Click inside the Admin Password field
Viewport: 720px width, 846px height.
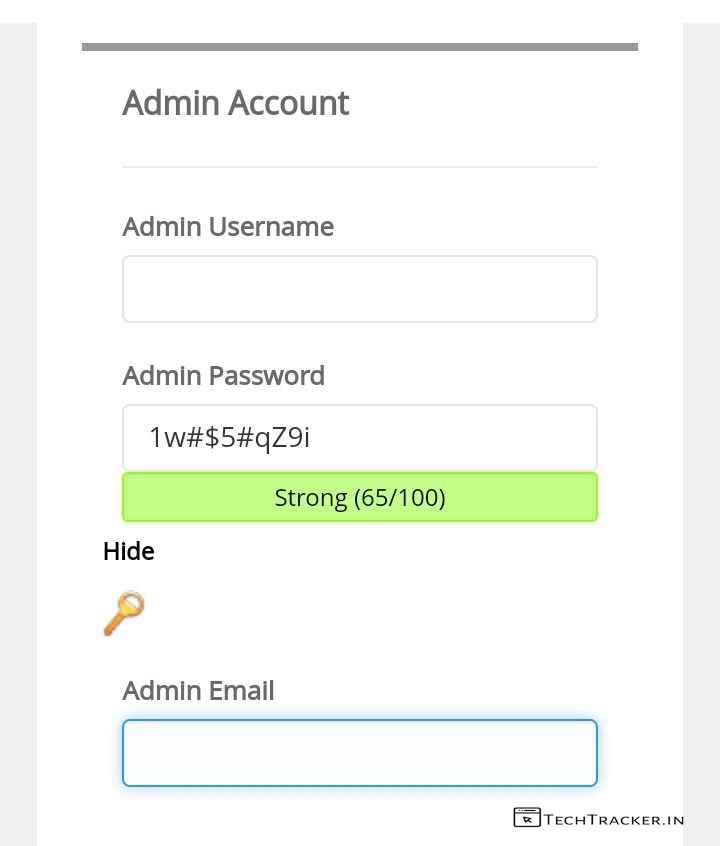coord(450,438)
